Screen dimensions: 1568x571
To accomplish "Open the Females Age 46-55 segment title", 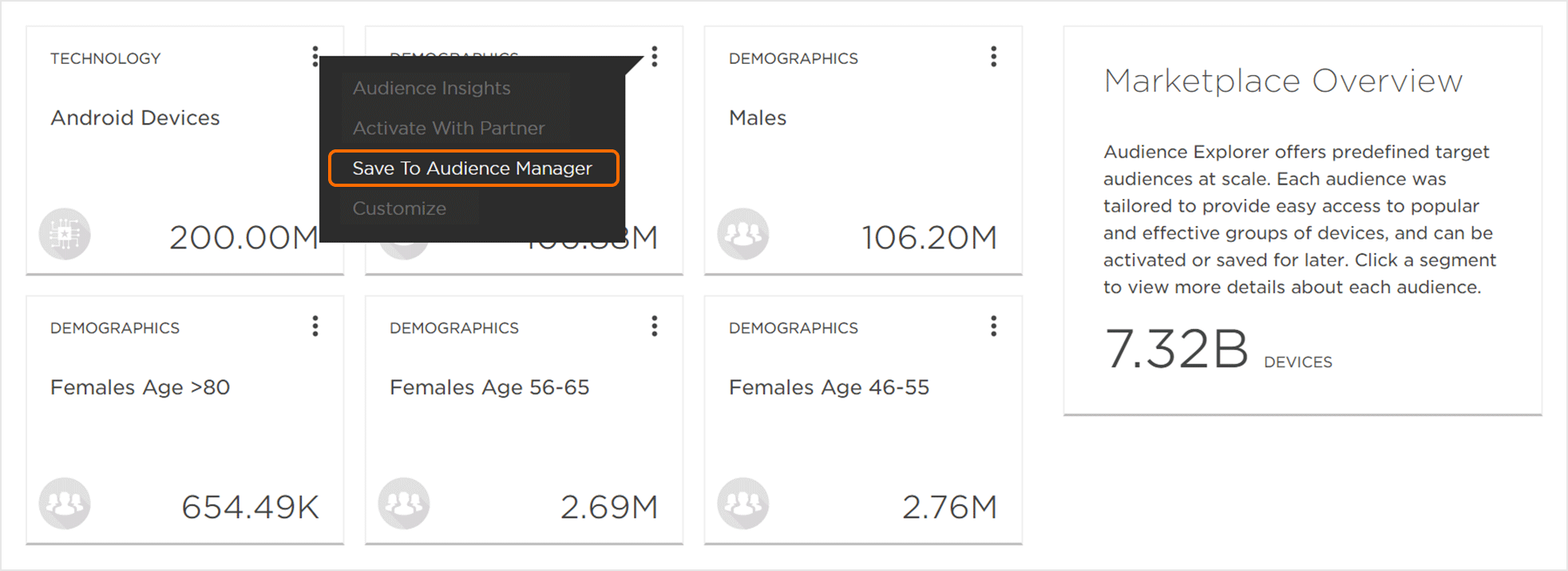I will pos(829,387).
